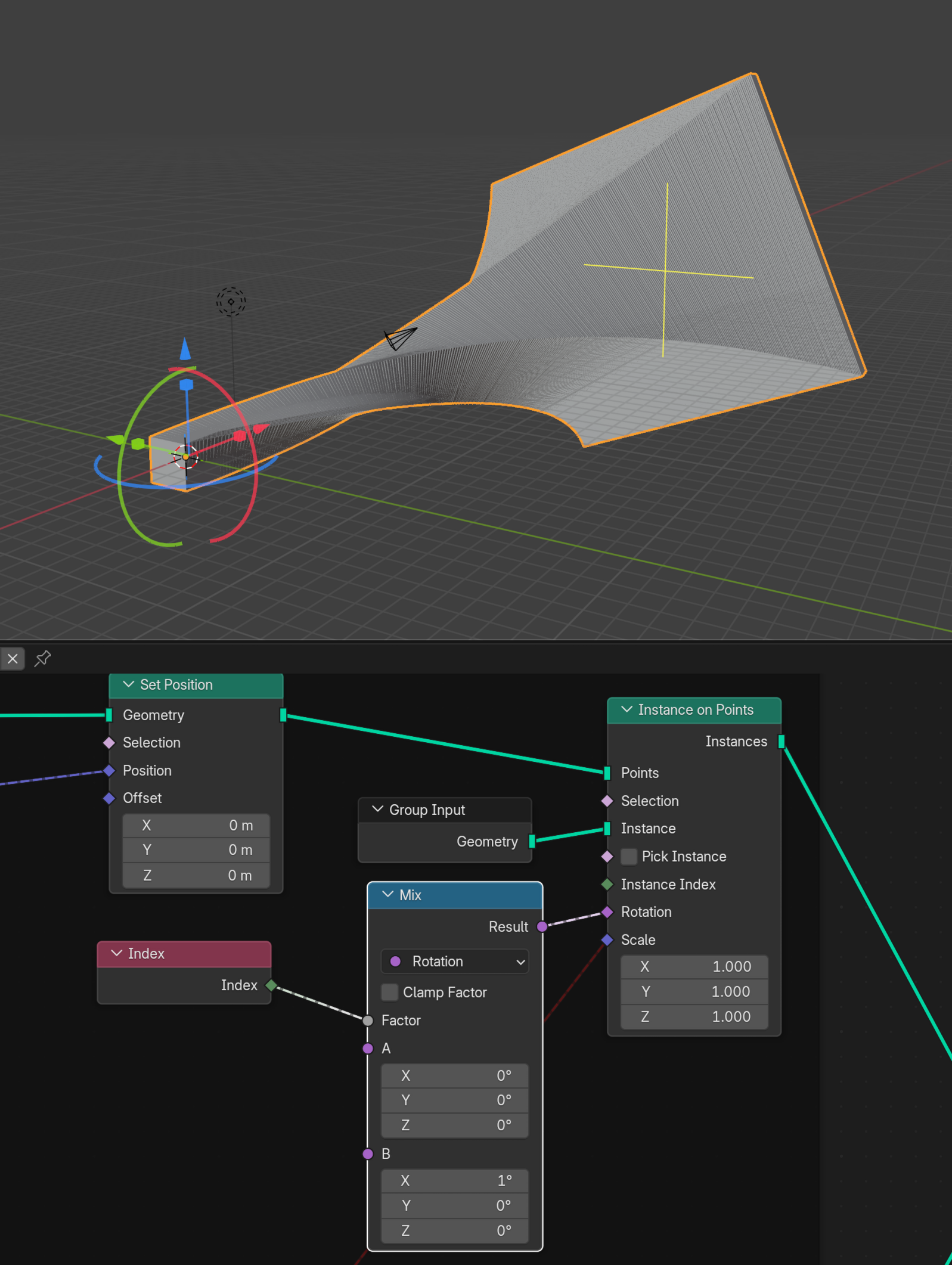Click the green Y-axis scale cube on the gizmo

pyautogui.click(x=138, y=444)
